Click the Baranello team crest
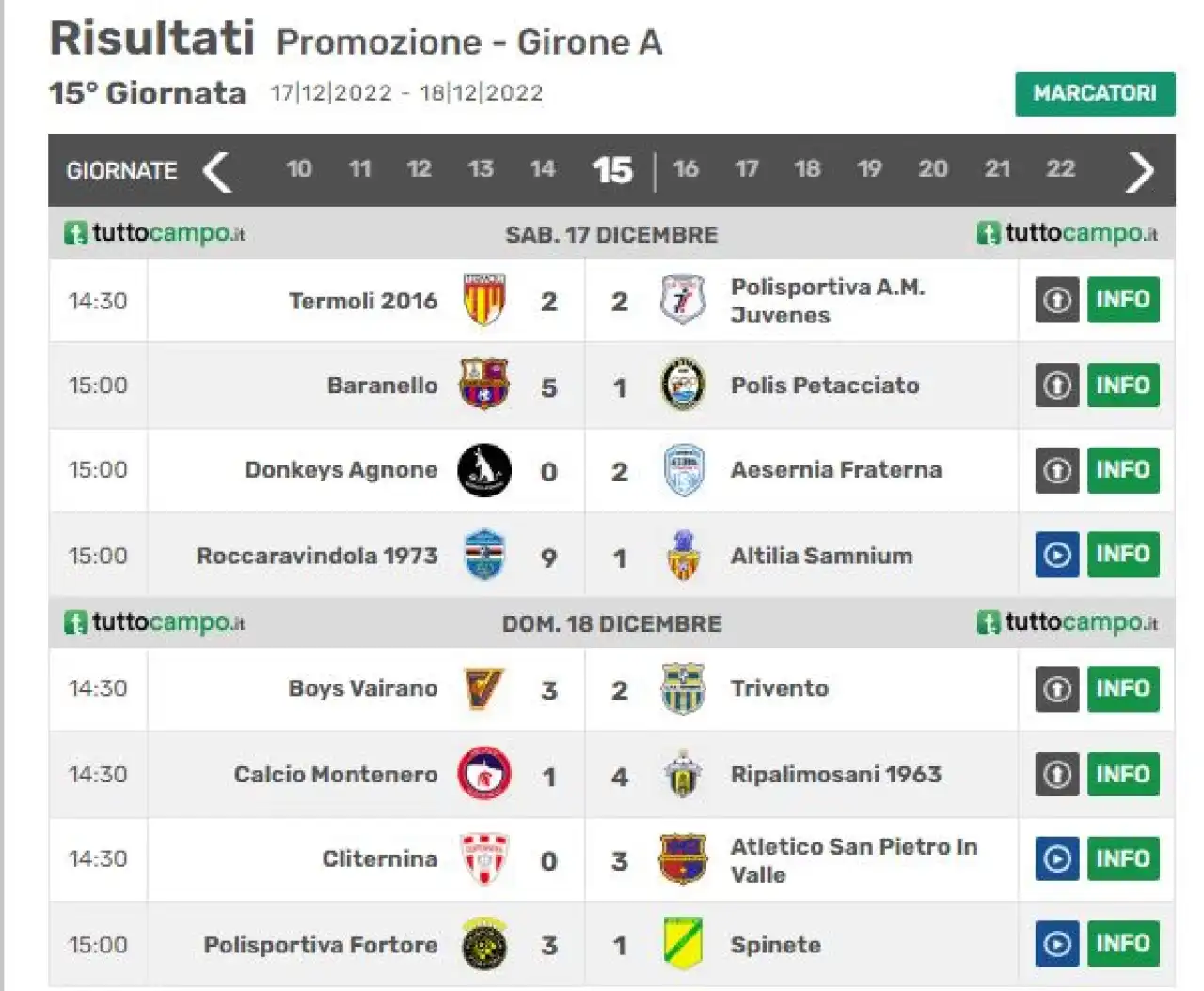This screenshot has width=1204, height=991. point(483,384)
